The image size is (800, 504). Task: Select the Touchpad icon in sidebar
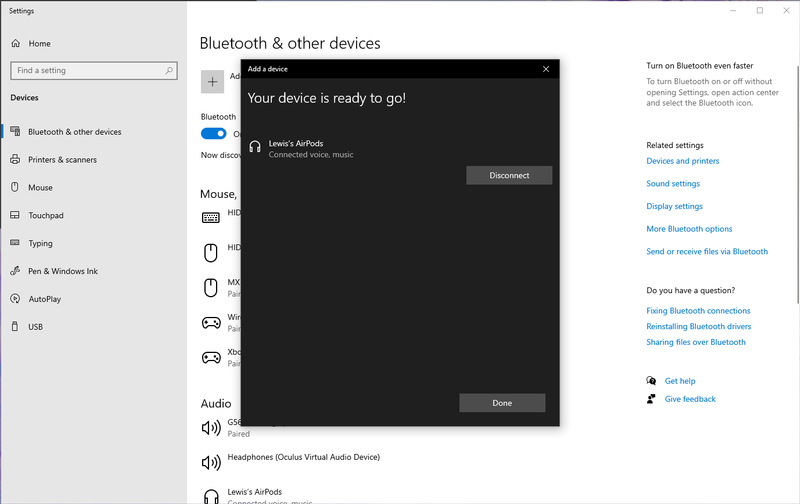(x=15, y=215)
